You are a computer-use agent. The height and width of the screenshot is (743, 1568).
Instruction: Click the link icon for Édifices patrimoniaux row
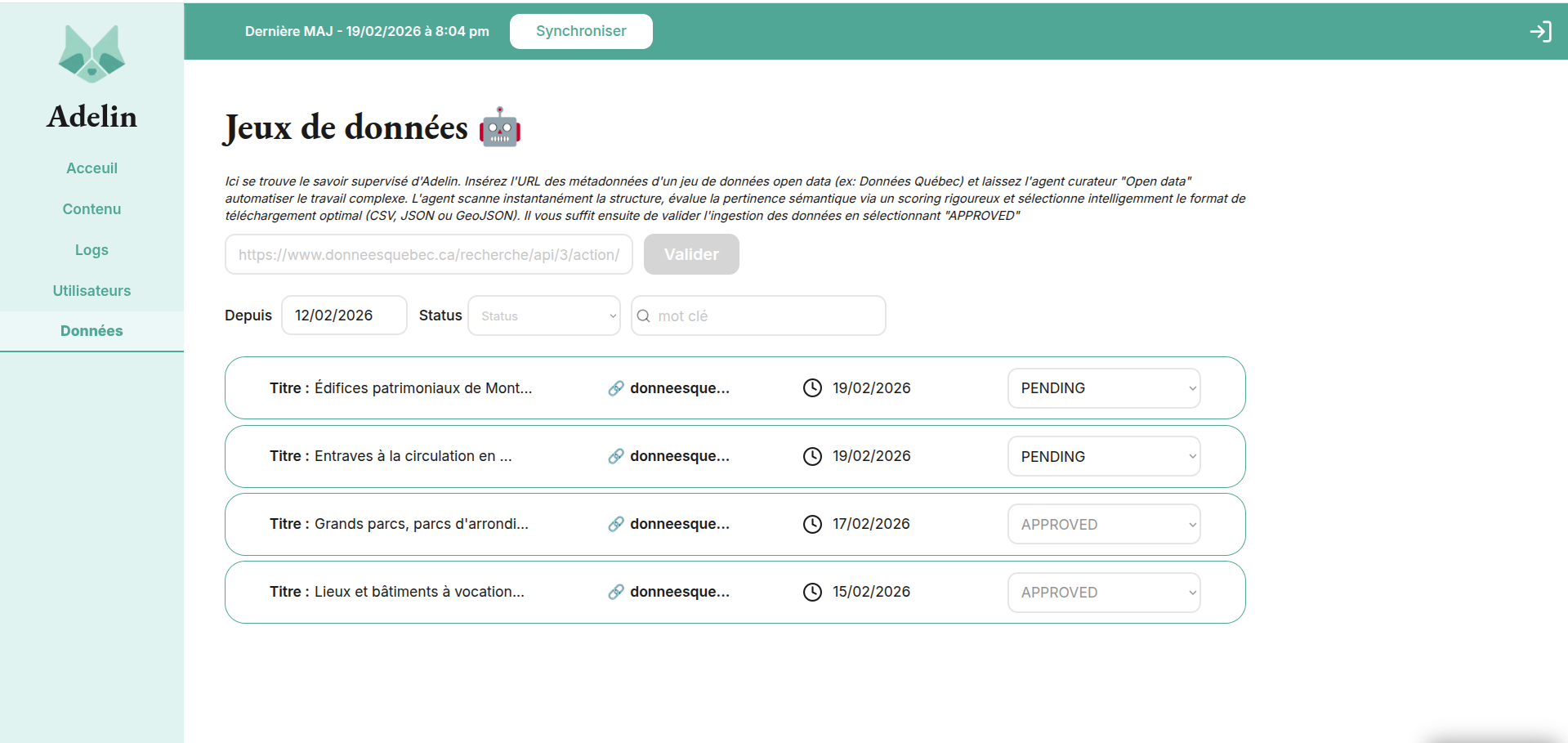coord(616,388)
